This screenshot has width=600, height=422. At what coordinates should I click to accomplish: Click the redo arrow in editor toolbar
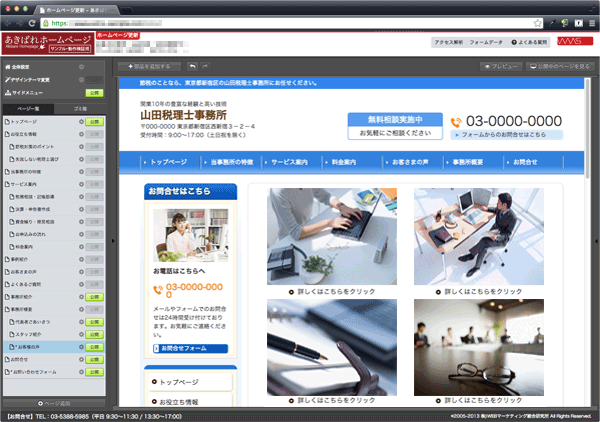coord(207,66)
